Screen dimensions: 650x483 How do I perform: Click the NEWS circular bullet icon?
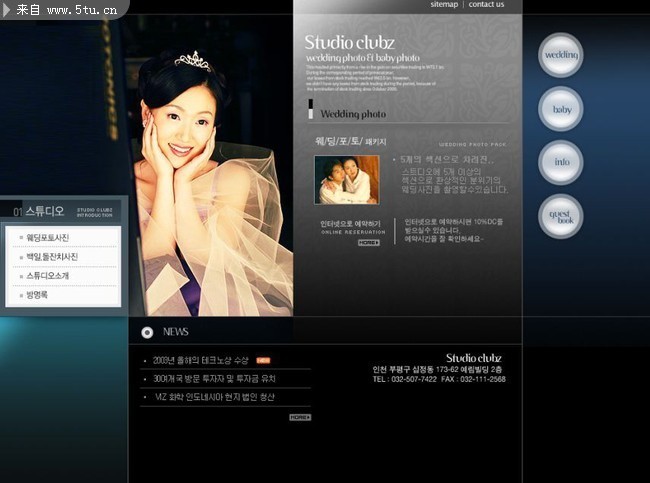click(x=147, y=333)
